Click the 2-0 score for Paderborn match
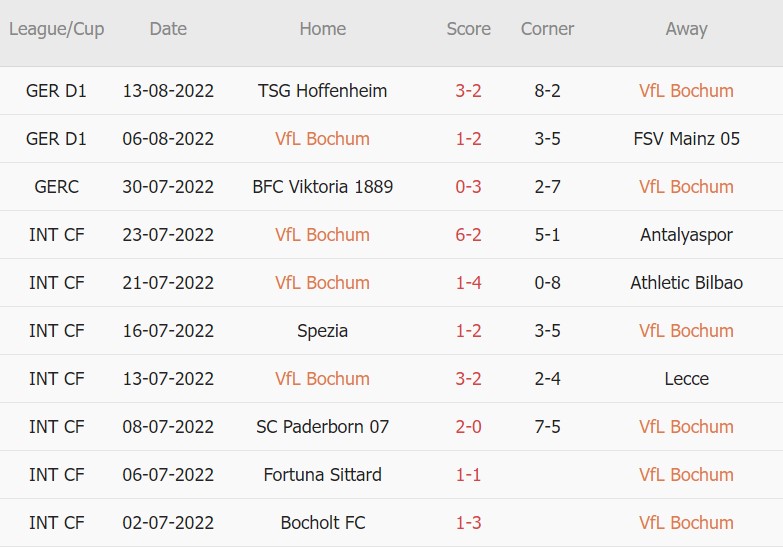 coord(468,427)
